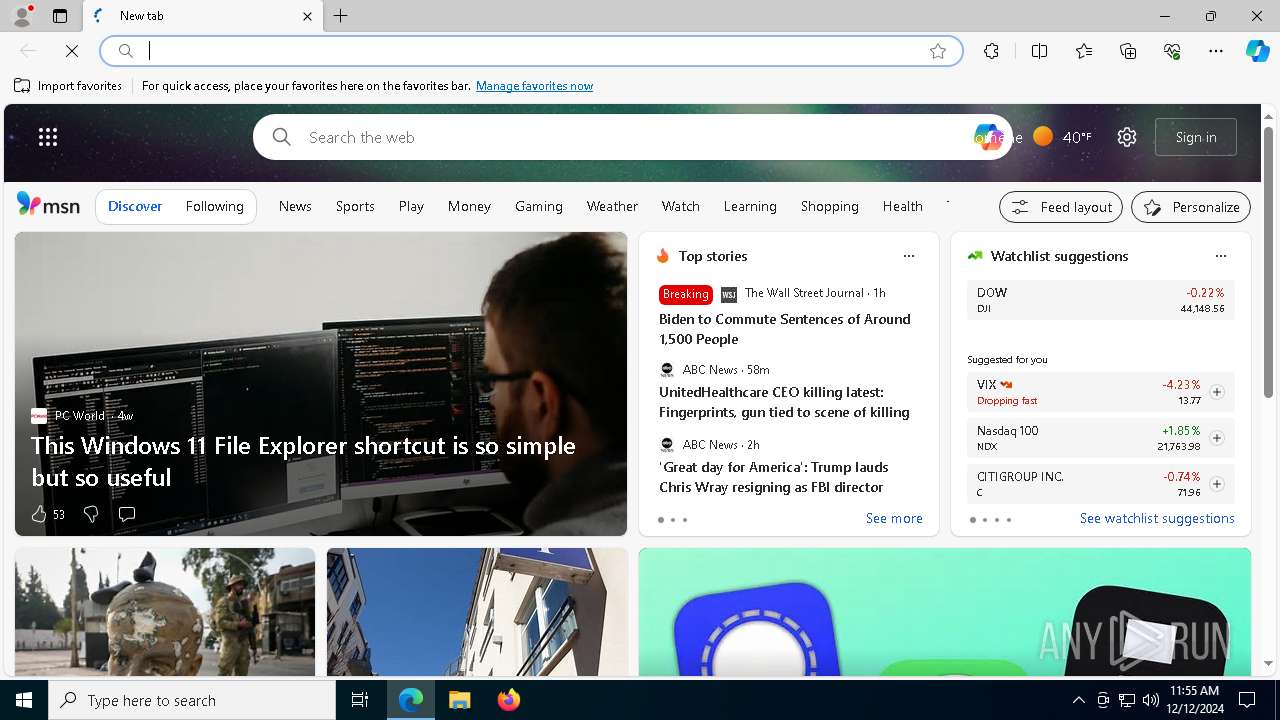Viewport: 1280px width, 720px height.
Task: Open the Edge profile icon
Action: coord(22,16)
